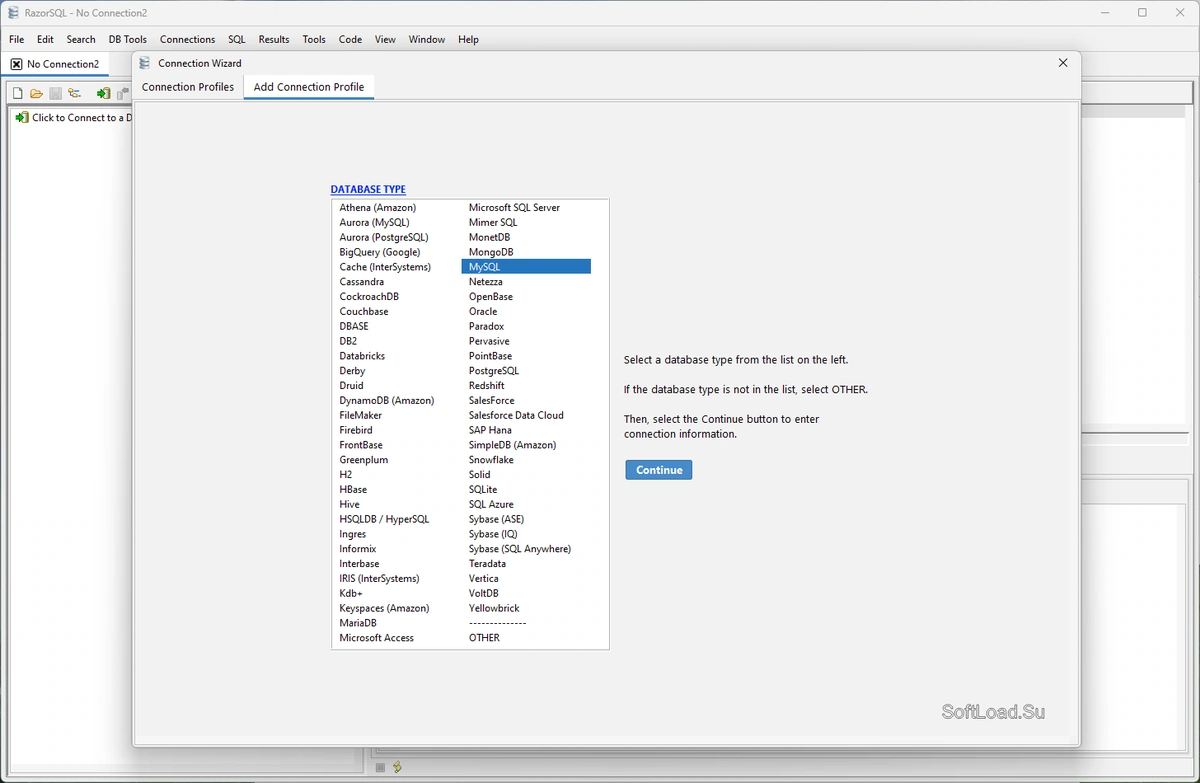Click the tree-structure toolbar icon

coord(74,93)
